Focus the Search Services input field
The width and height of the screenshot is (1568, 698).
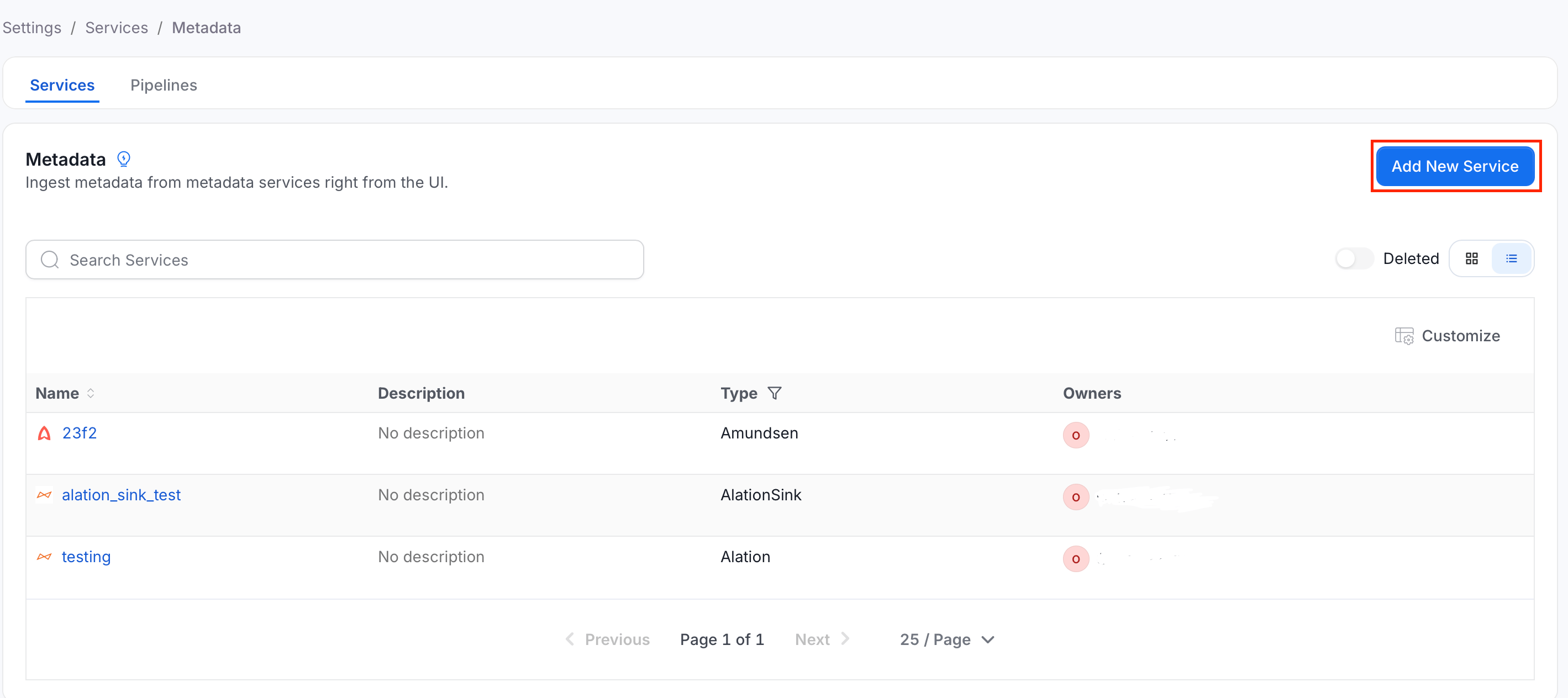click(335, 260)
